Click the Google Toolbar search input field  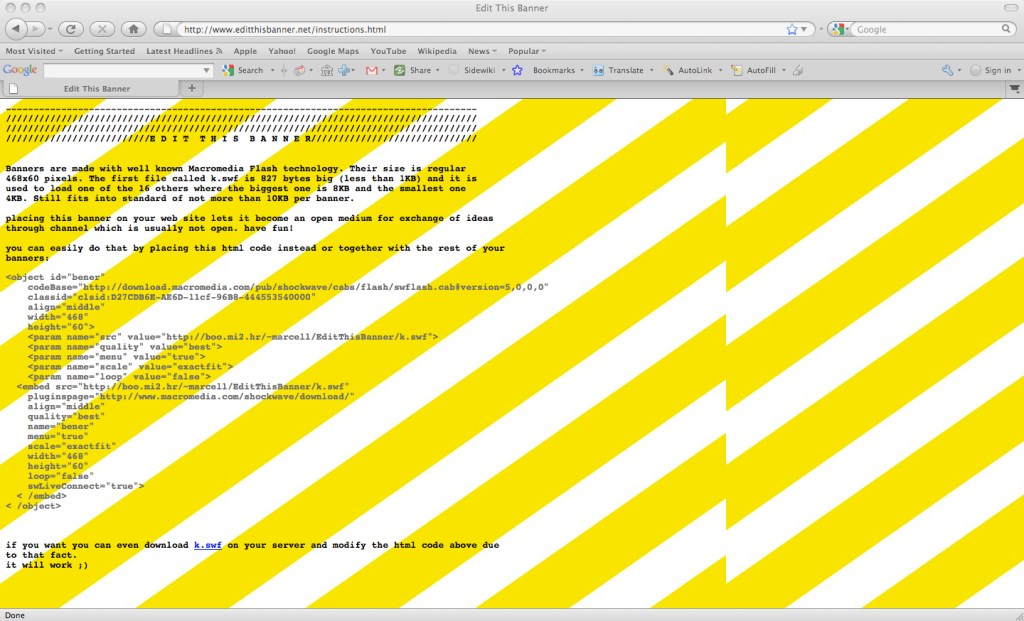point(127,70)
